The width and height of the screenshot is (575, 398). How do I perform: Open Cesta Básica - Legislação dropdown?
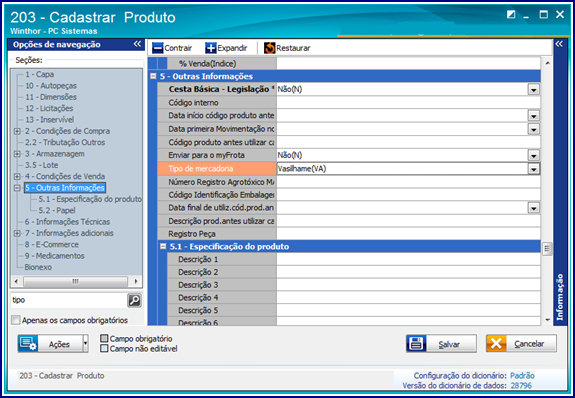534,90
